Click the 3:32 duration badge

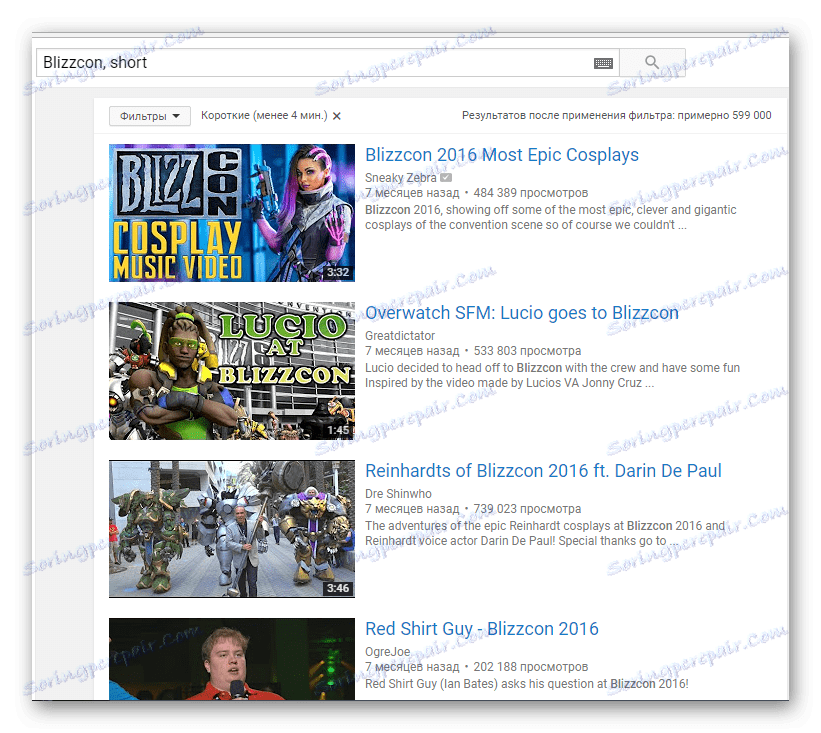click(338, 272)
